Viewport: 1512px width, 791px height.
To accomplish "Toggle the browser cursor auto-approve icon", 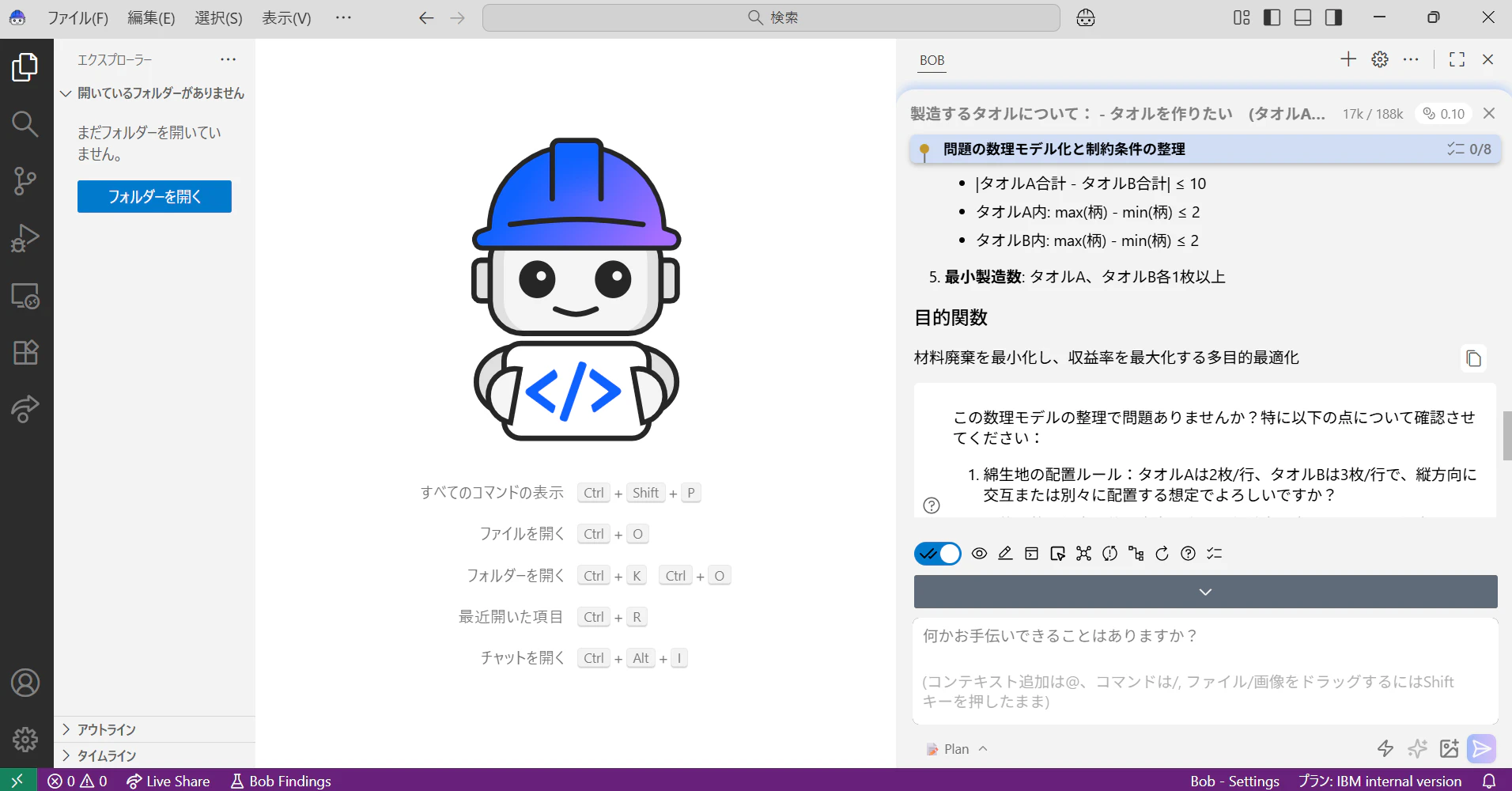I will click(1057, 554).
